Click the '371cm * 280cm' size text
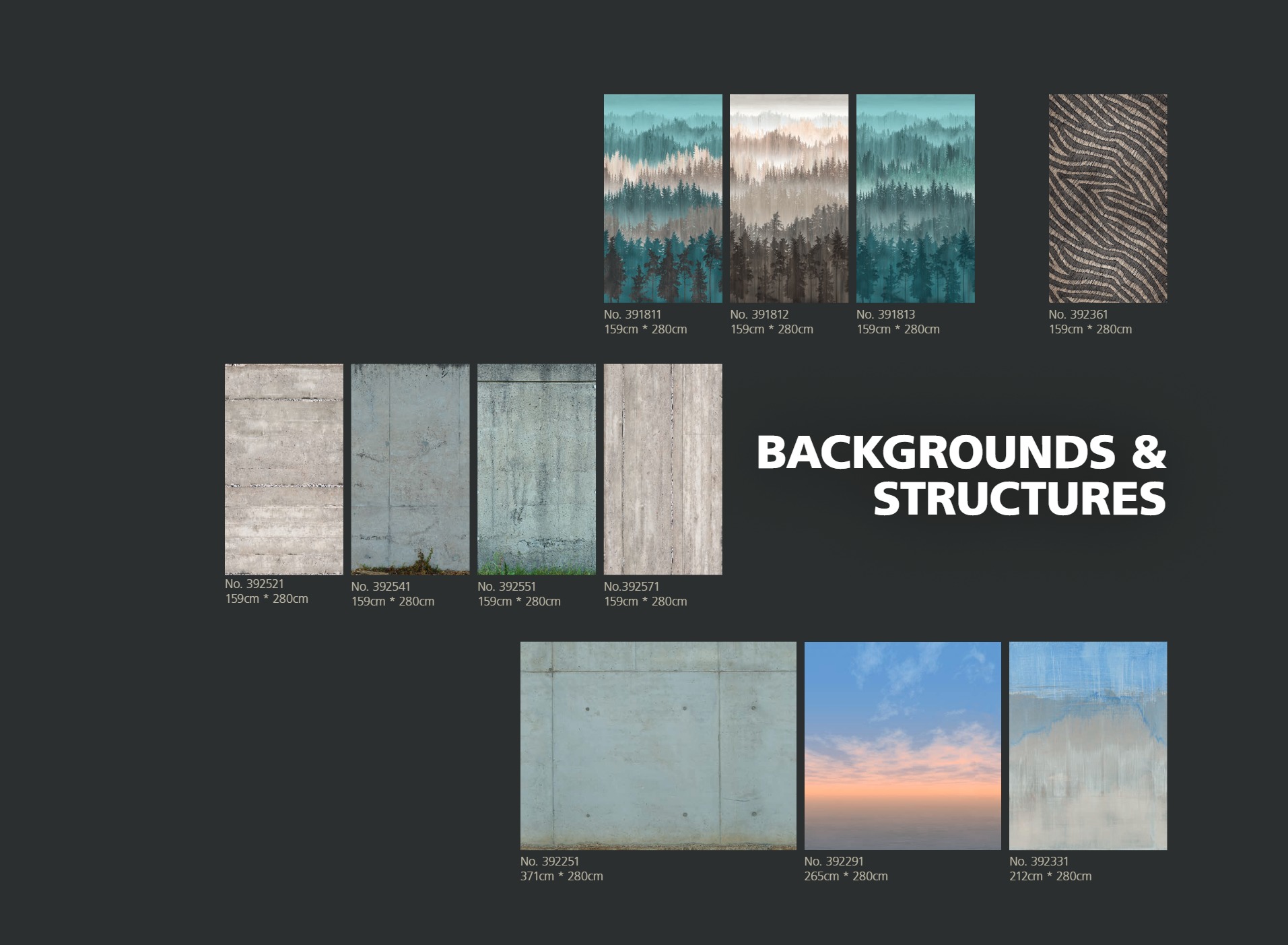 562,876
